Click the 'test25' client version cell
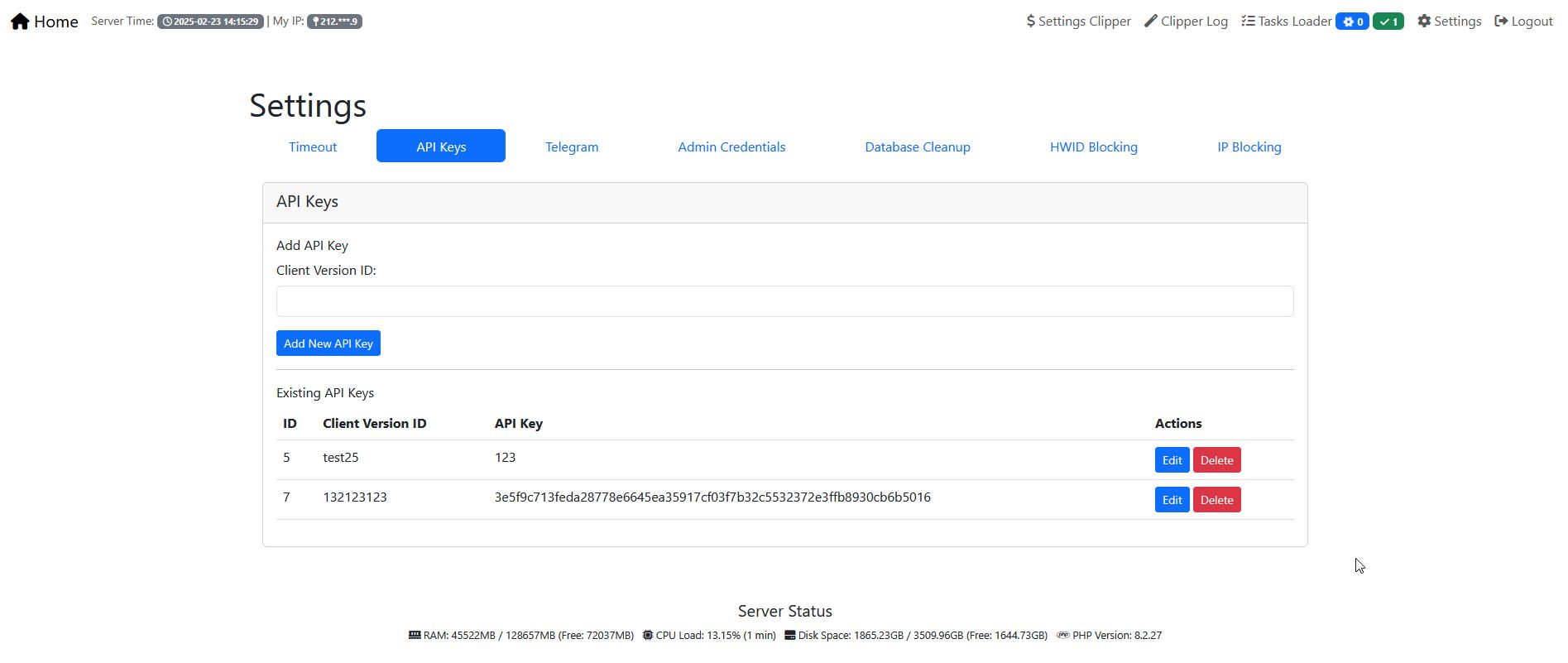Image resolution: width=1568 pixels, height=663 pixels. coord(341,458)
